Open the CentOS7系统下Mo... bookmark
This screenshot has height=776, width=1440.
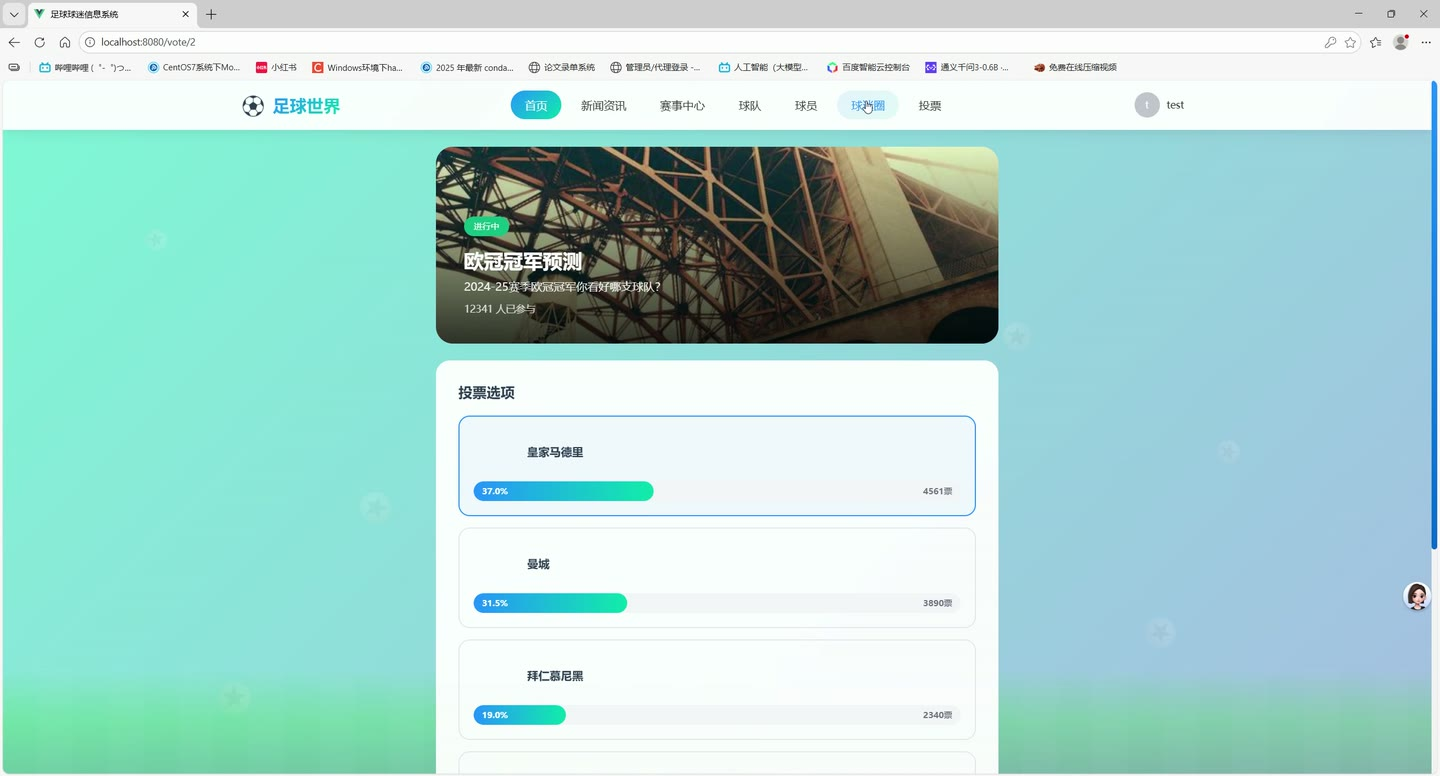(194, 68)
